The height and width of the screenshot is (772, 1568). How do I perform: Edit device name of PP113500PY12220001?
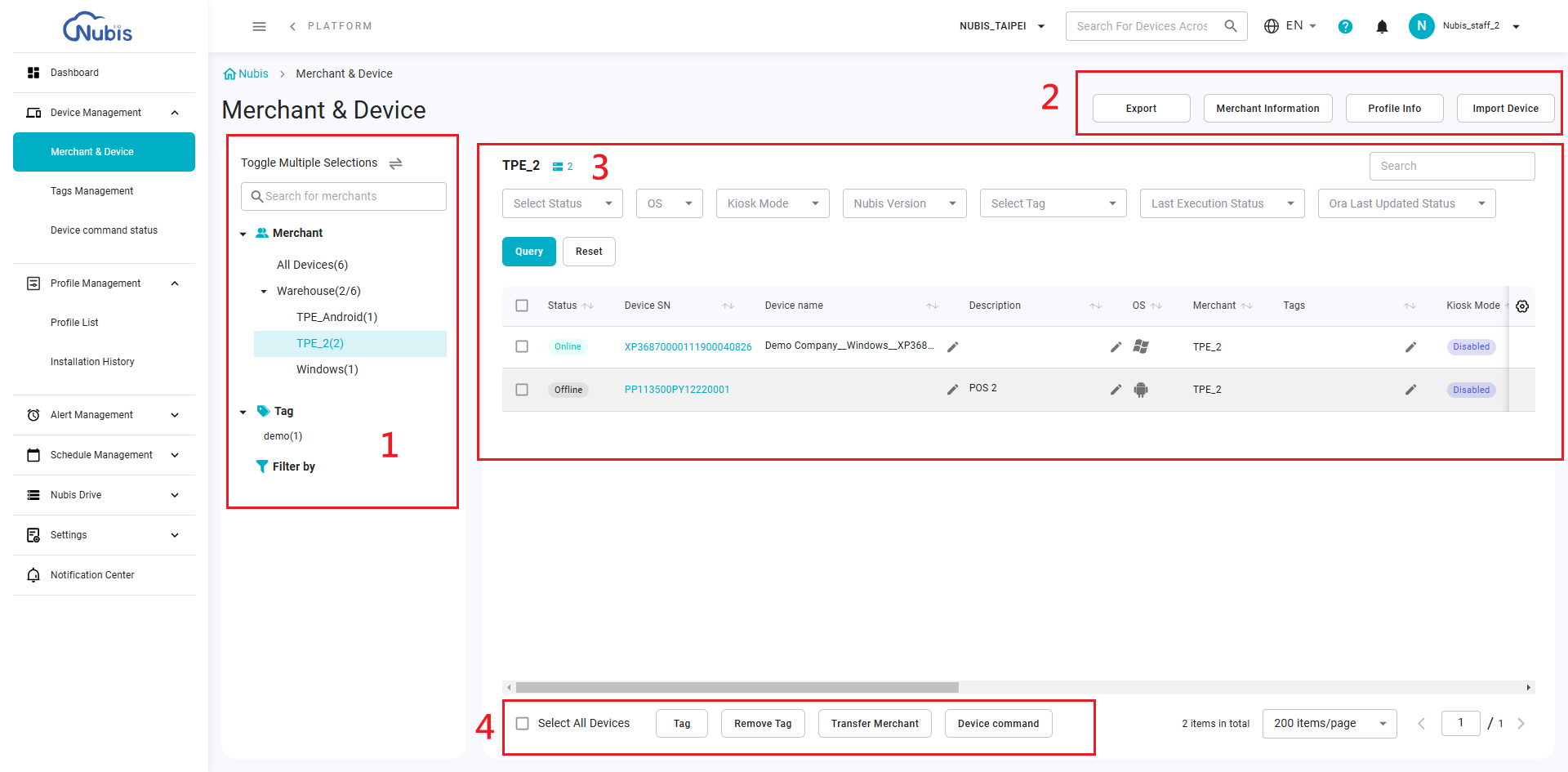952,390
